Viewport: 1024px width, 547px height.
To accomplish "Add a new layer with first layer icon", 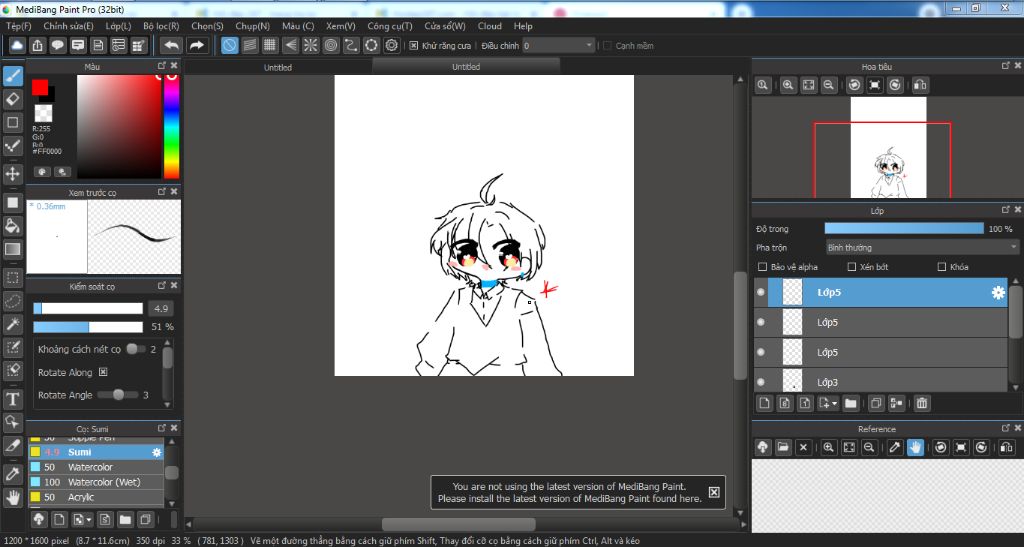I will point(764,403).
